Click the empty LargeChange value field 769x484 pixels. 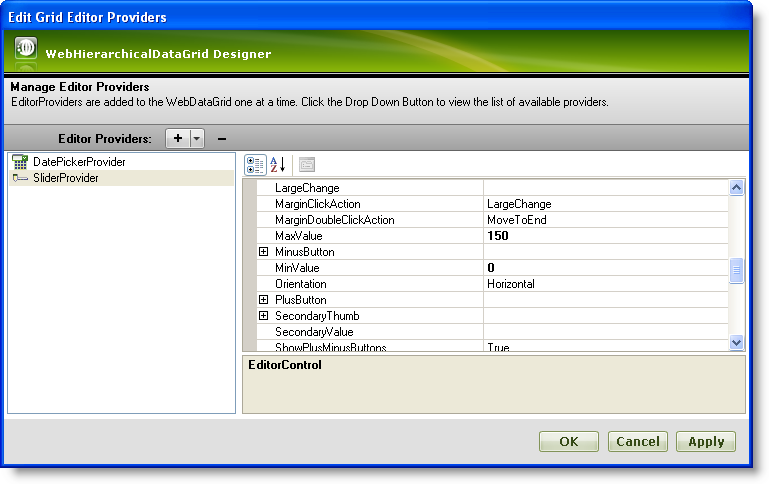(606, 188)
